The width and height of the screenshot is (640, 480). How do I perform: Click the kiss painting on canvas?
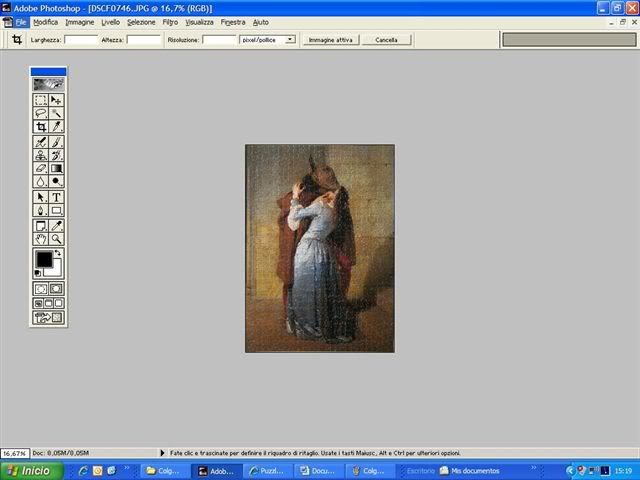coord(320,248)
